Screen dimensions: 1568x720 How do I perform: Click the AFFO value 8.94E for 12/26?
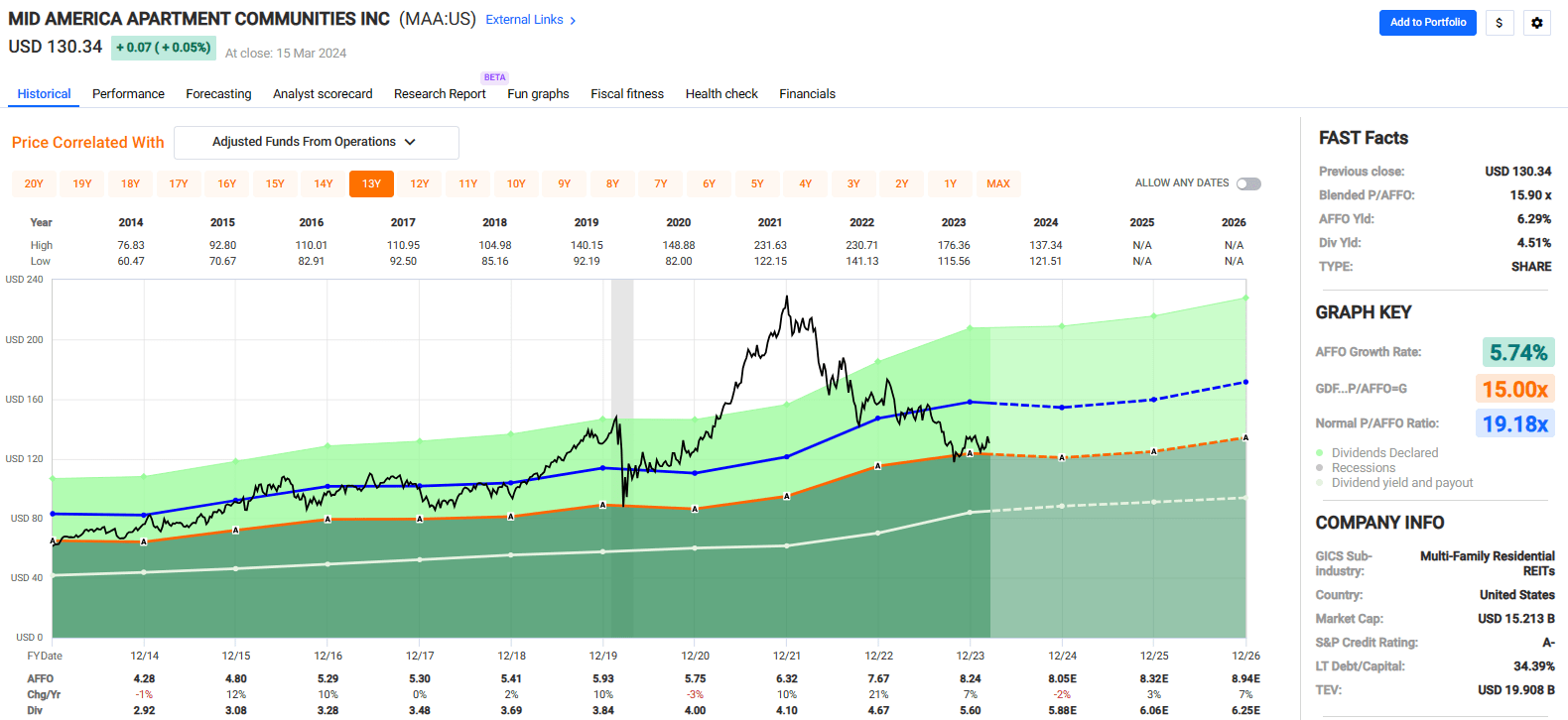coord(1245,679)
